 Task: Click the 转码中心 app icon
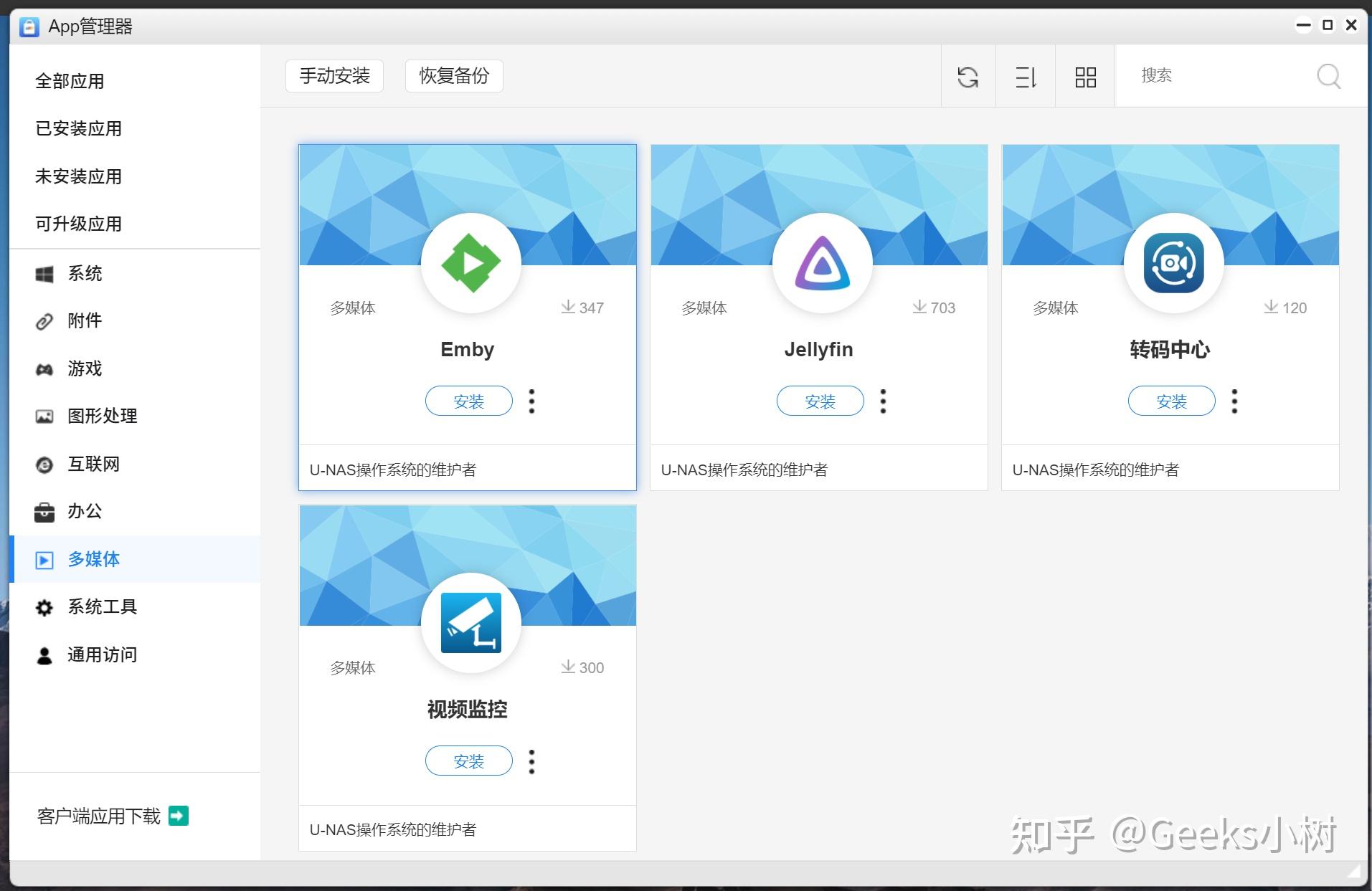(x=1173, y=263)
